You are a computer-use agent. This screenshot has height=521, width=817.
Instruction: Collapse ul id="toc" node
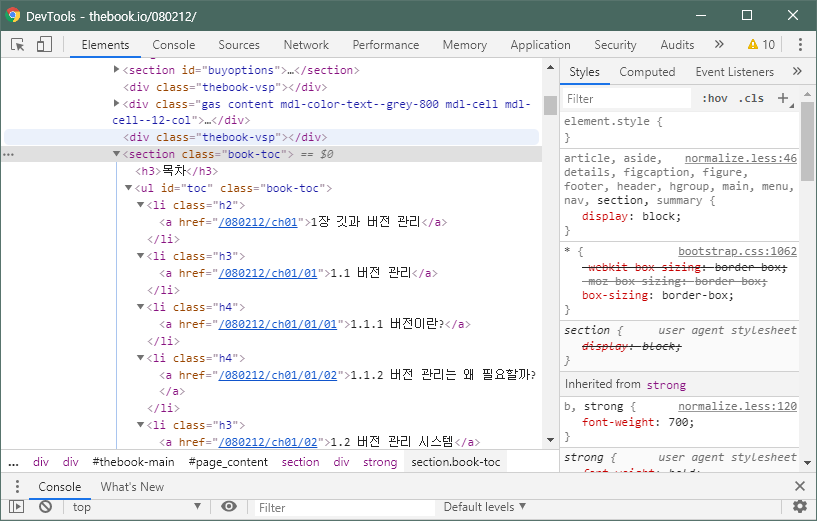tap(129, 188)
